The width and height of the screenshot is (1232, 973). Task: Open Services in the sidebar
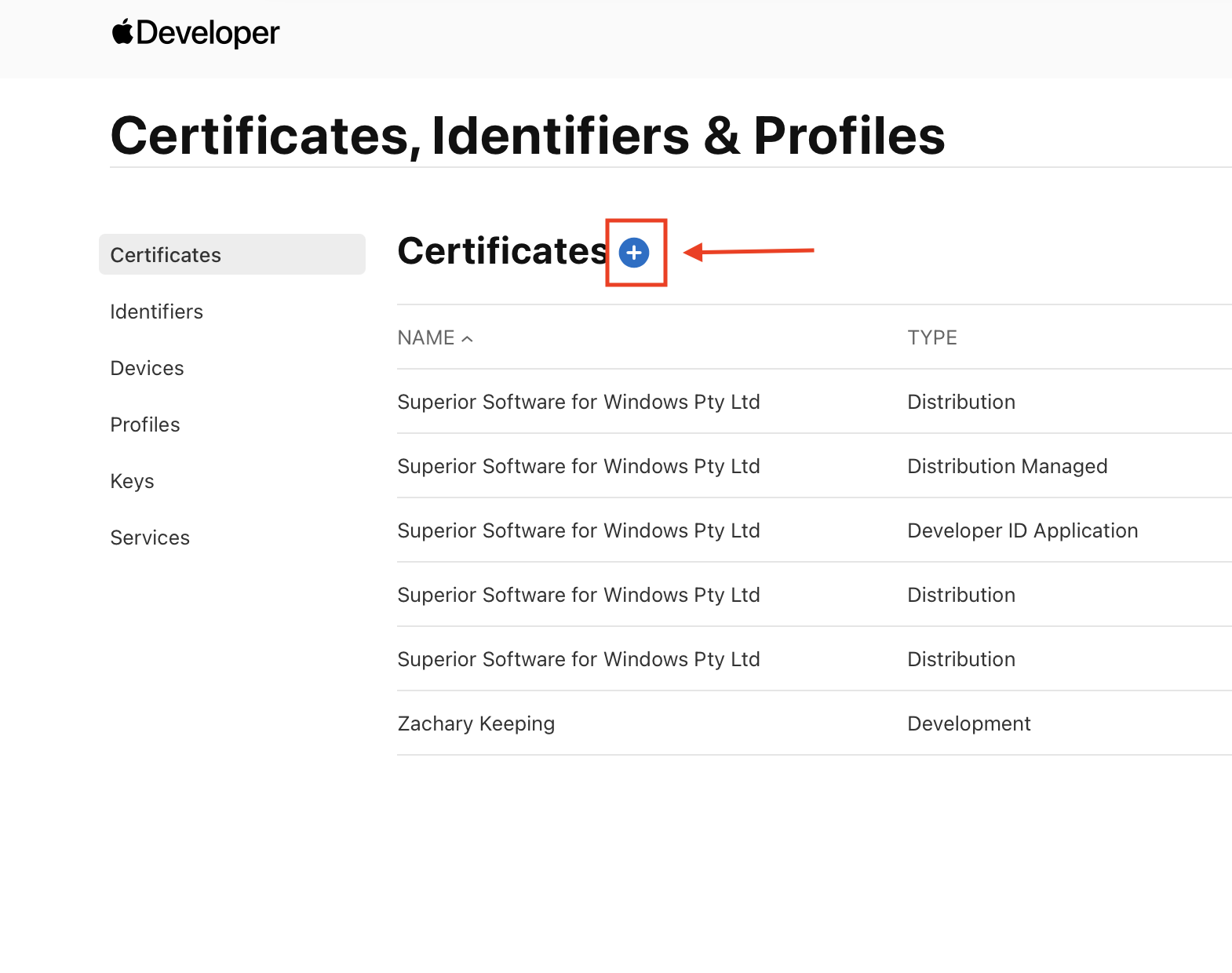point(150,538)
